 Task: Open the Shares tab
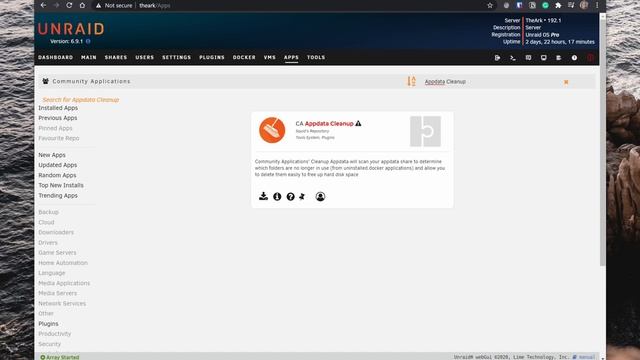pyautogui.click(x=116, y=58)
